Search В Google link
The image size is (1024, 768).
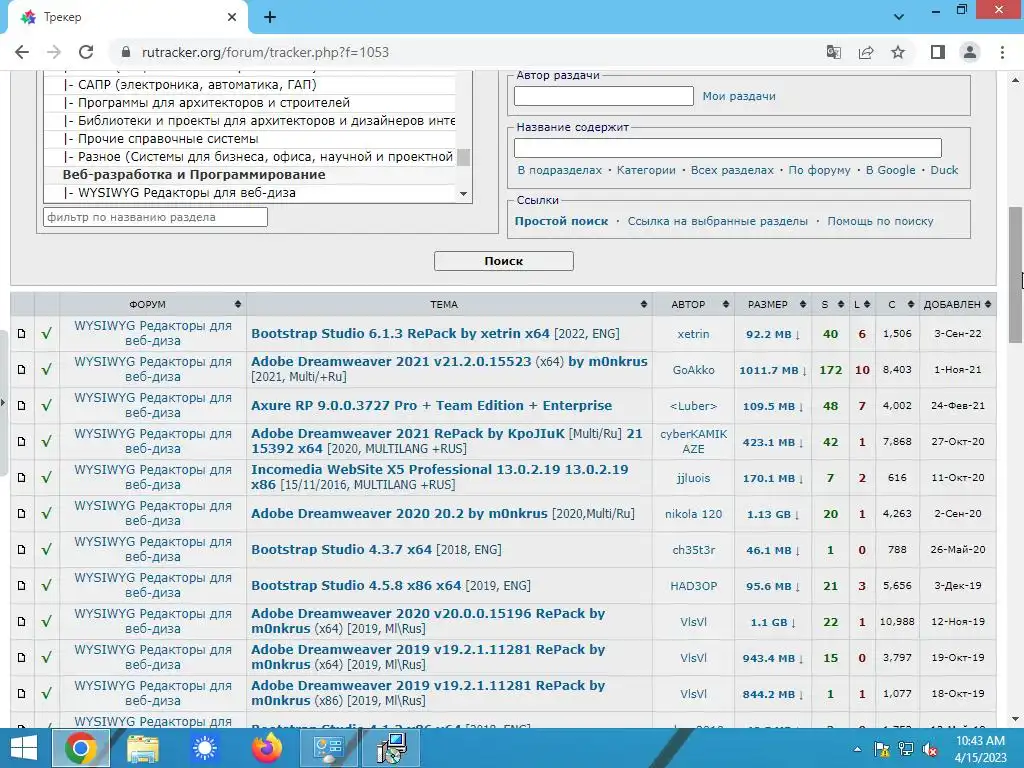890,170
